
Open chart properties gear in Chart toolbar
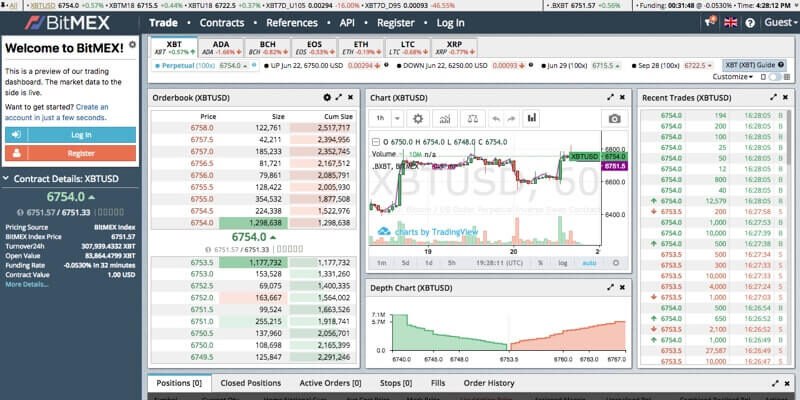[418, 118]
